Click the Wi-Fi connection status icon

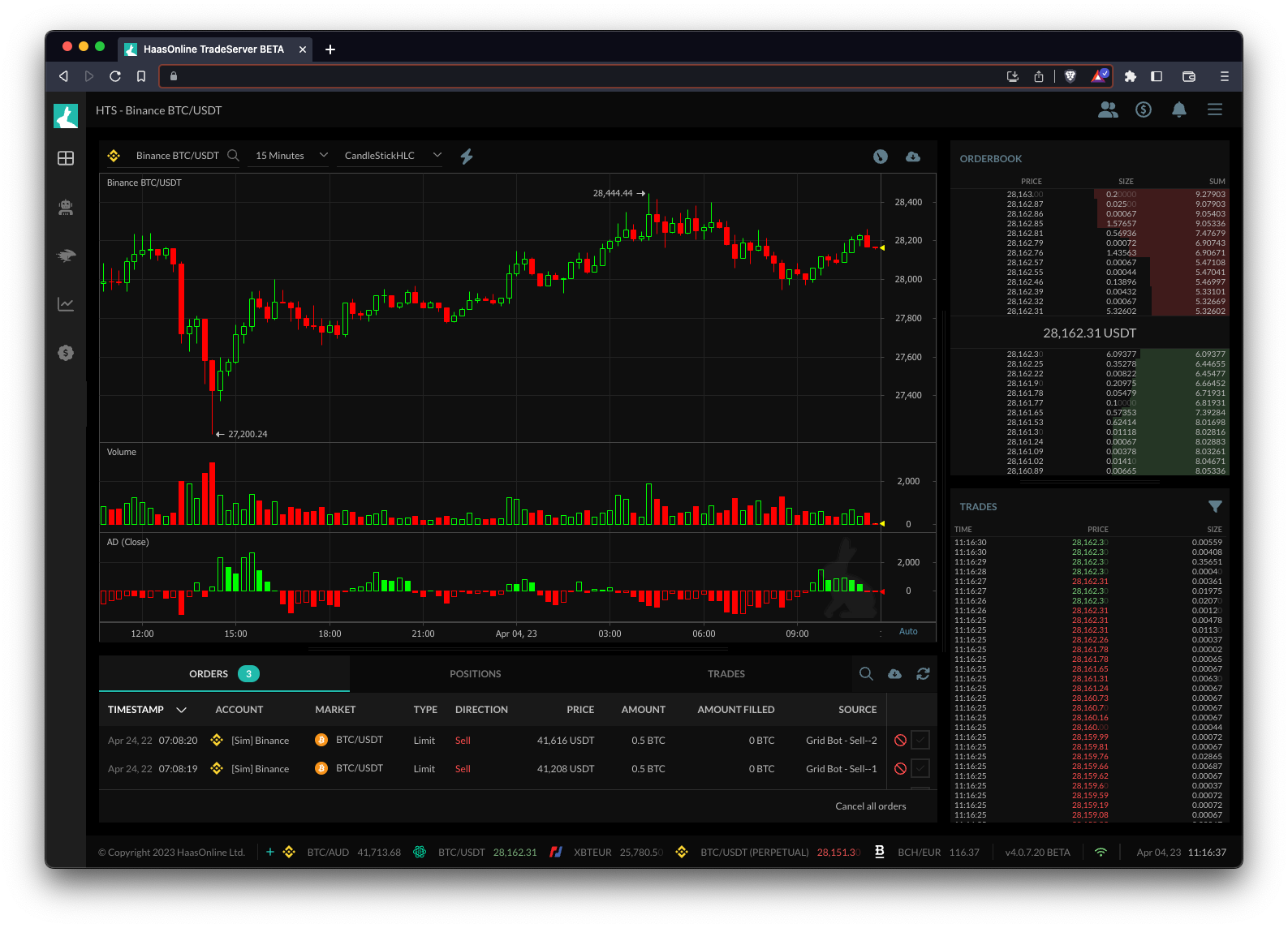1101,853
